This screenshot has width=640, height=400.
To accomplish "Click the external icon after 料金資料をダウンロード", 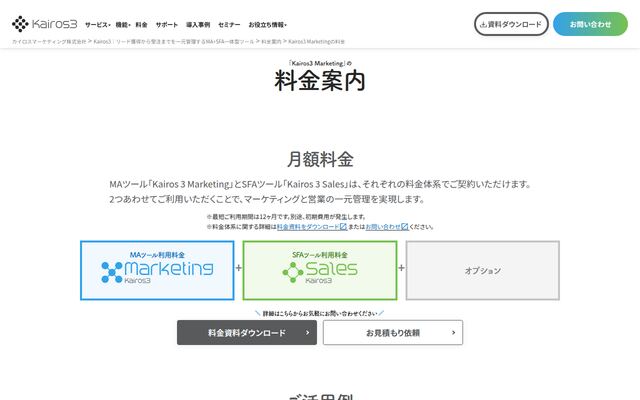I will pos(343,227).
